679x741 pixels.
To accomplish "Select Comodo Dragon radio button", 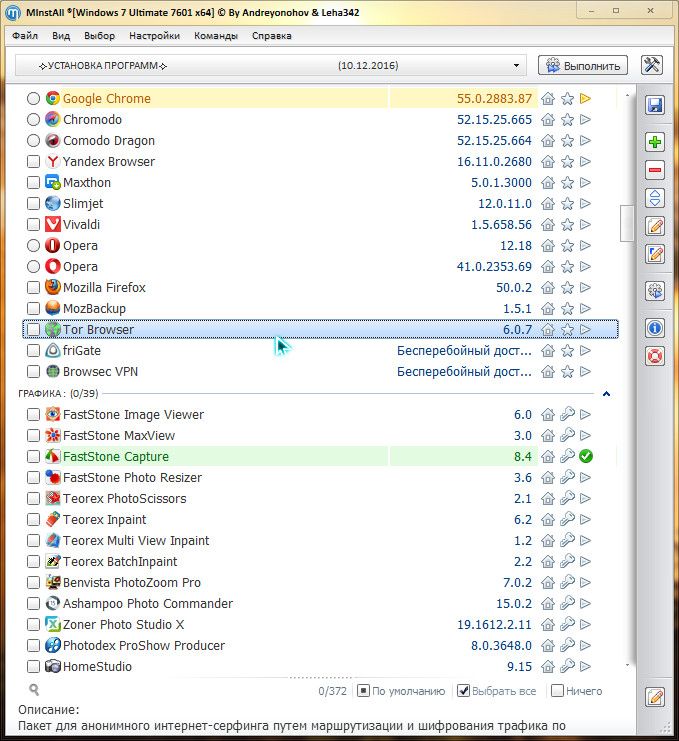I will click(x=33, y=141).
